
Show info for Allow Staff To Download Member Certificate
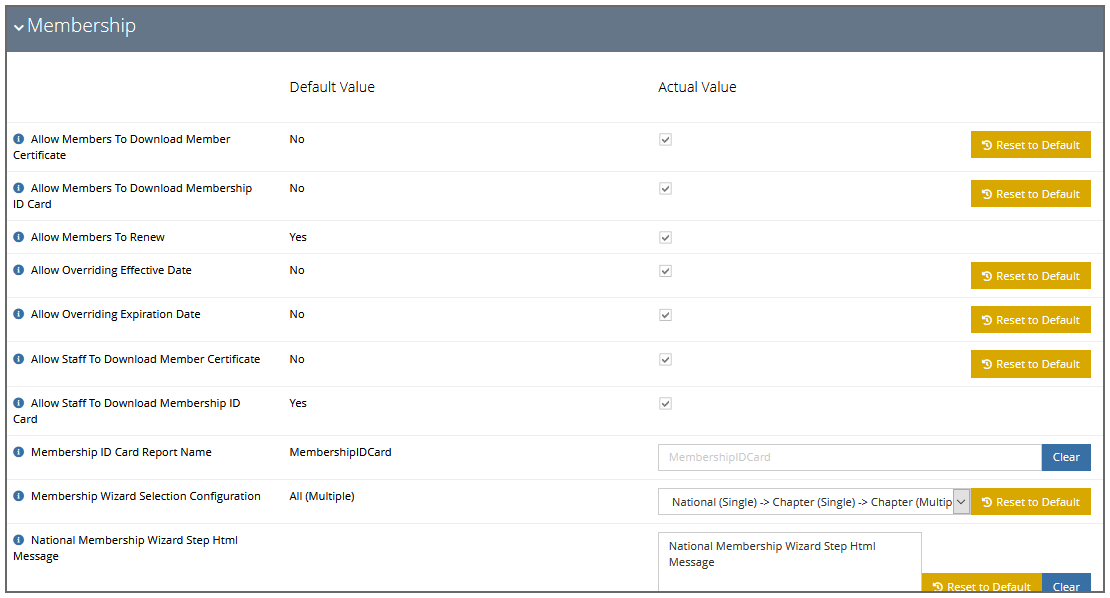[19, 360]
